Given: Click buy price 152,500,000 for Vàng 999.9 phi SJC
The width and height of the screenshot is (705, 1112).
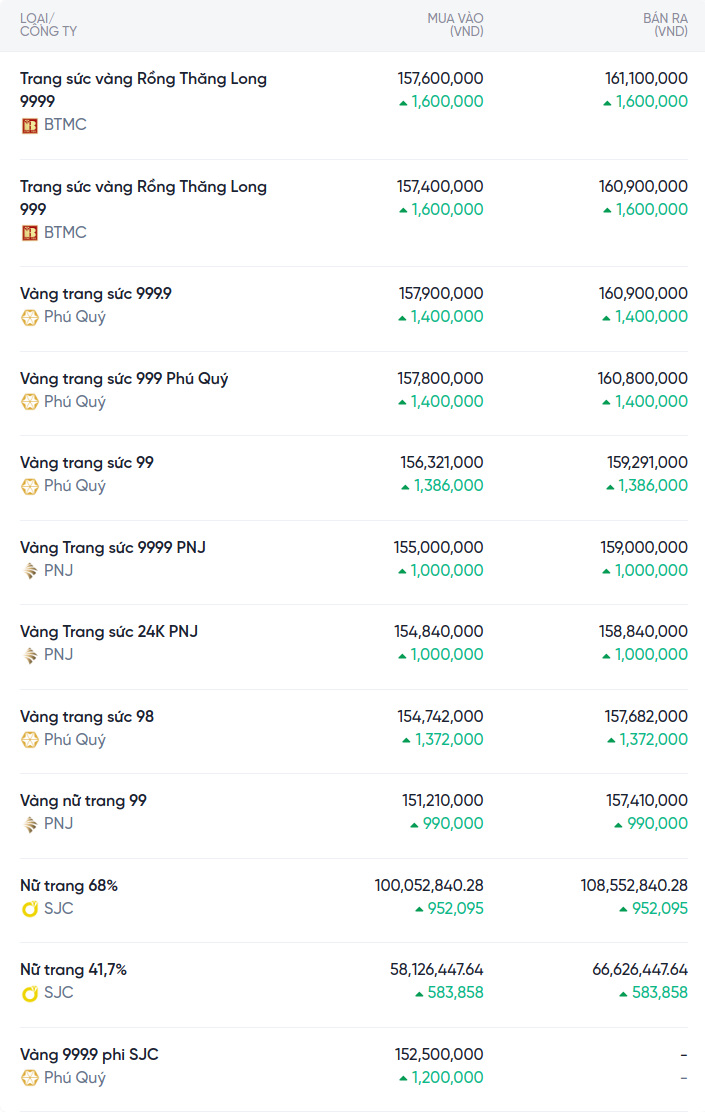Looking at the screenshot, I should 440,1054.
